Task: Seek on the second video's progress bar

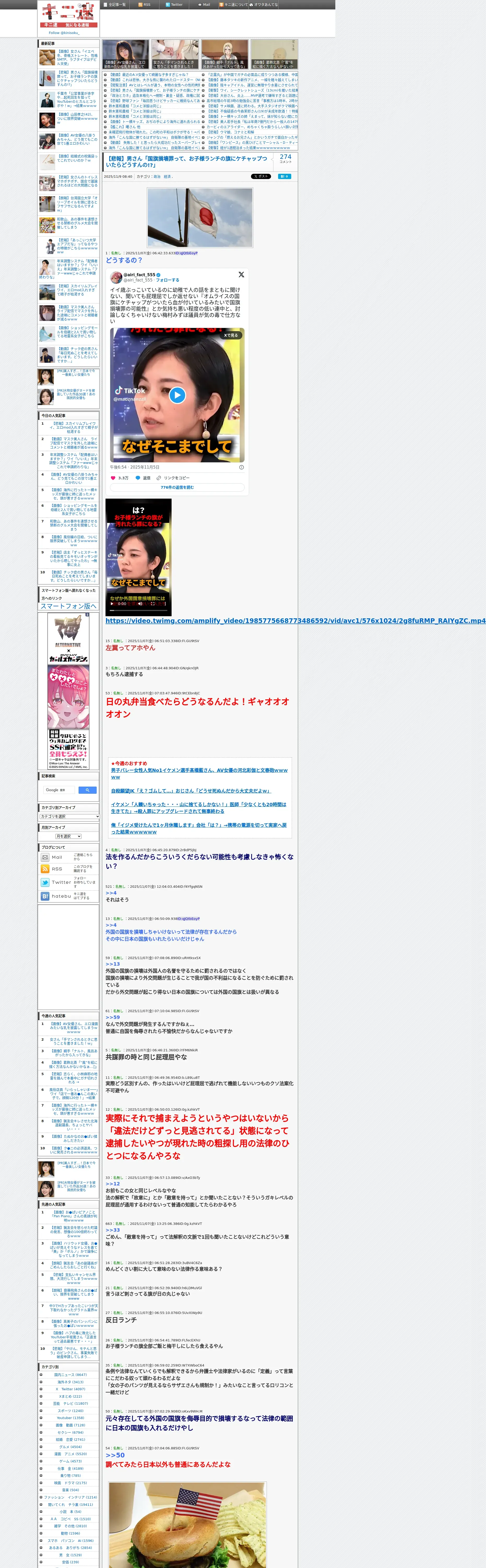Action: [138, 610]
